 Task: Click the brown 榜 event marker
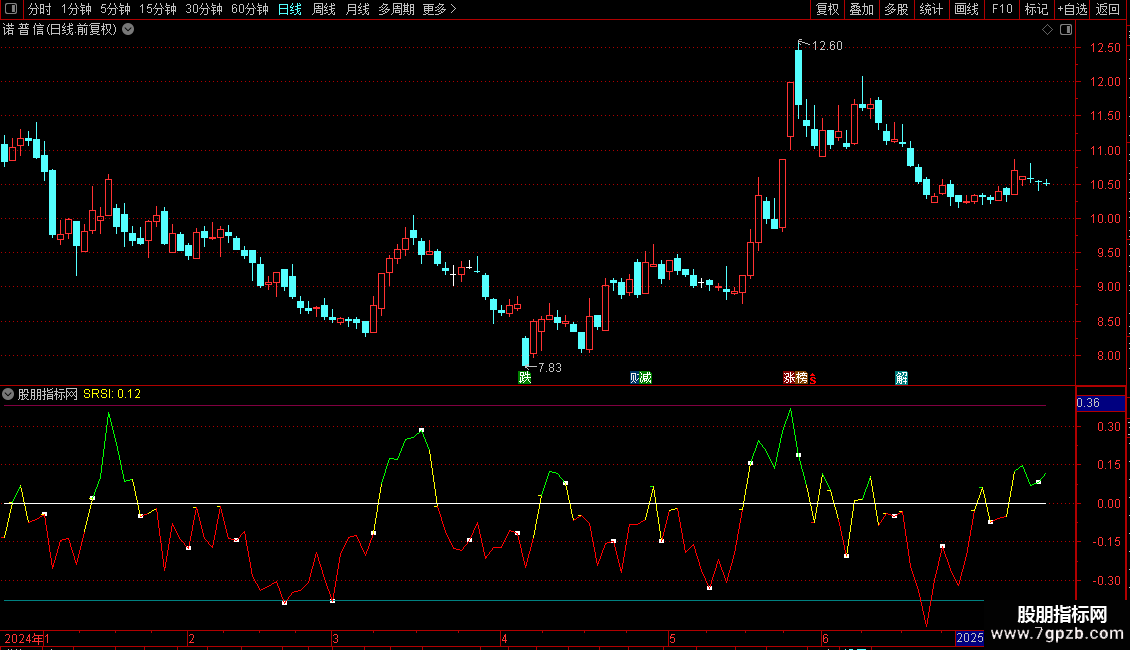pos(801,378)
